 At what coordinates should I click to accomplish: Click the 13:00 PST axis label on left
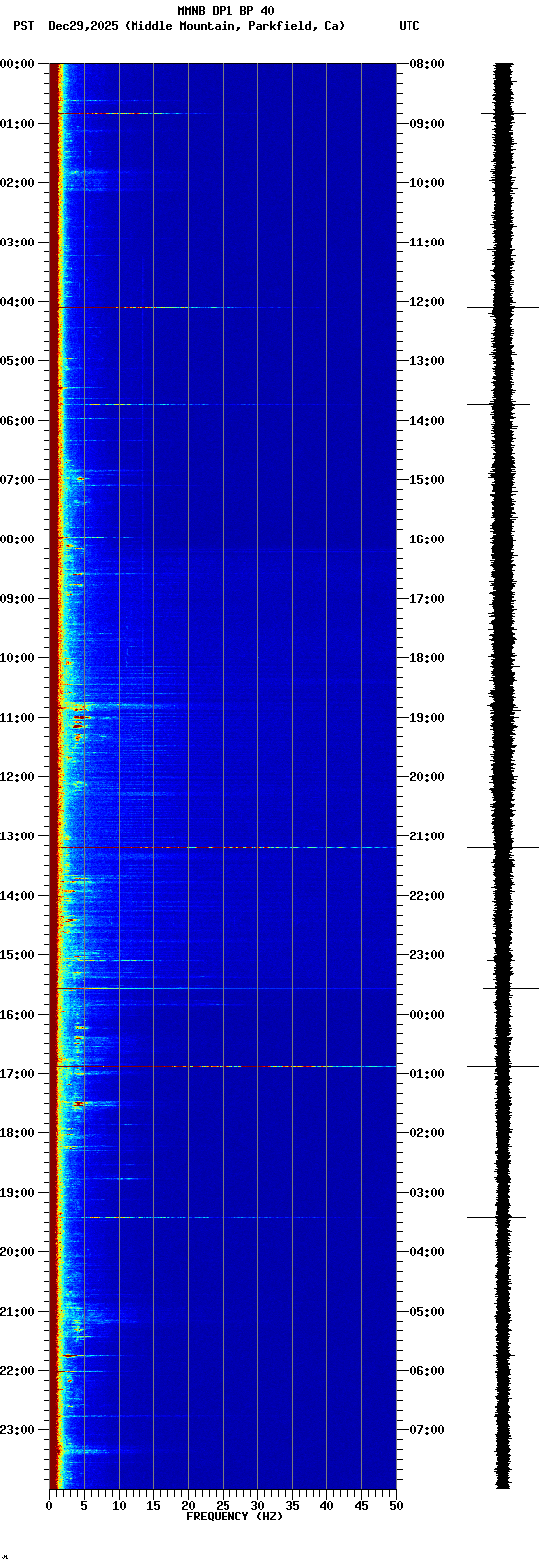tap(17, 836)
